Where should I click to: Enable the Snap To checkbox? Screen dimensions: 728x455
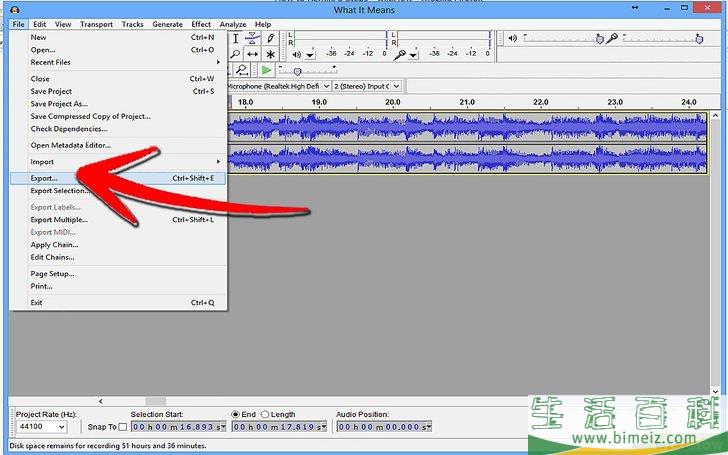[123, 427]
